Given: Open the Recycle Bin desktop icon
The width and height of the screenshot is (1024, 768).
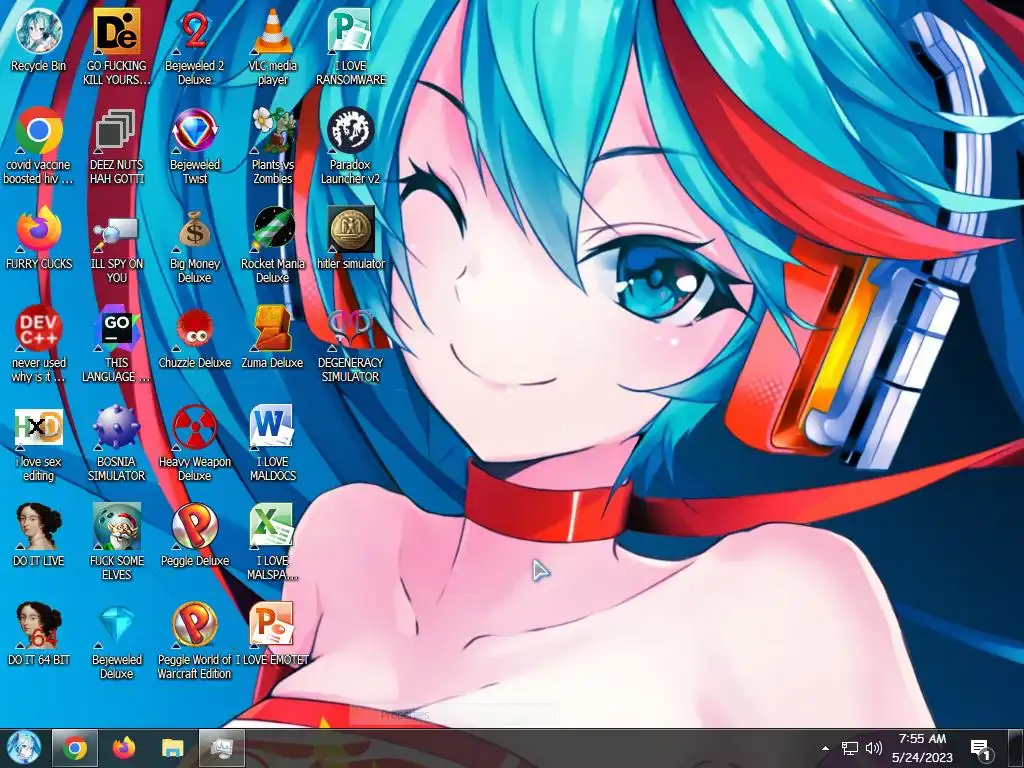Looking at the screenshot, I should pyautogui.click(x=39, y=40).
